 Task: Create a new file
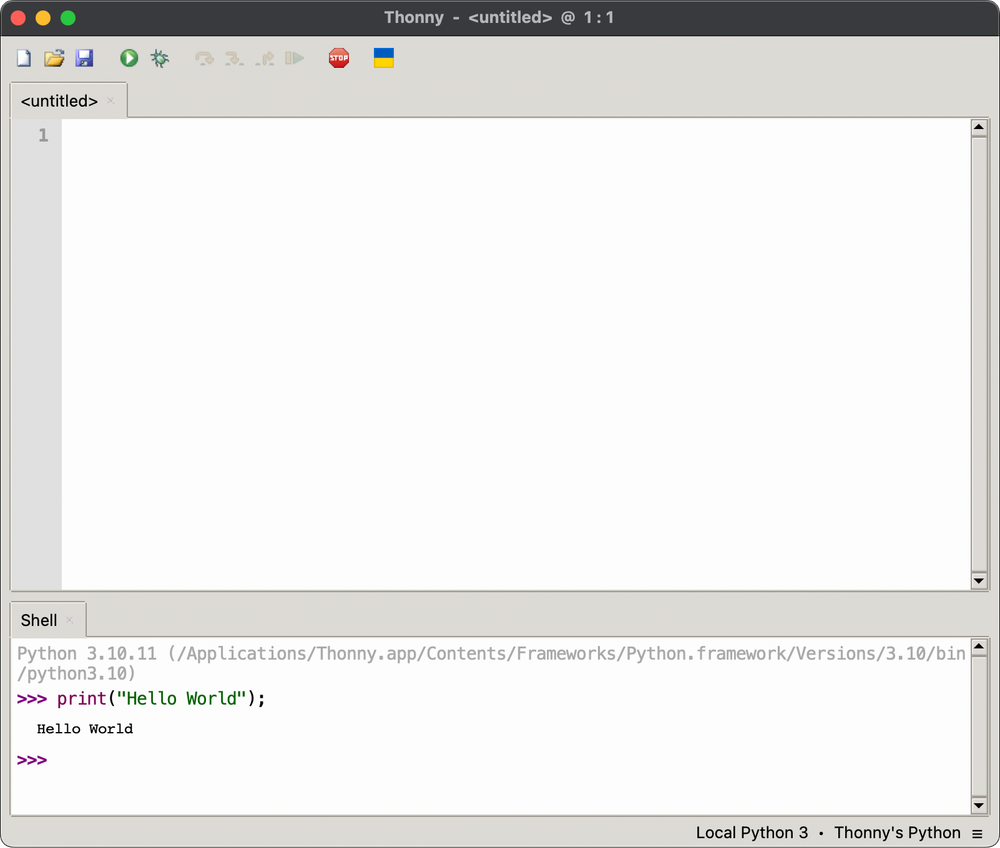(x=22, y=58)
